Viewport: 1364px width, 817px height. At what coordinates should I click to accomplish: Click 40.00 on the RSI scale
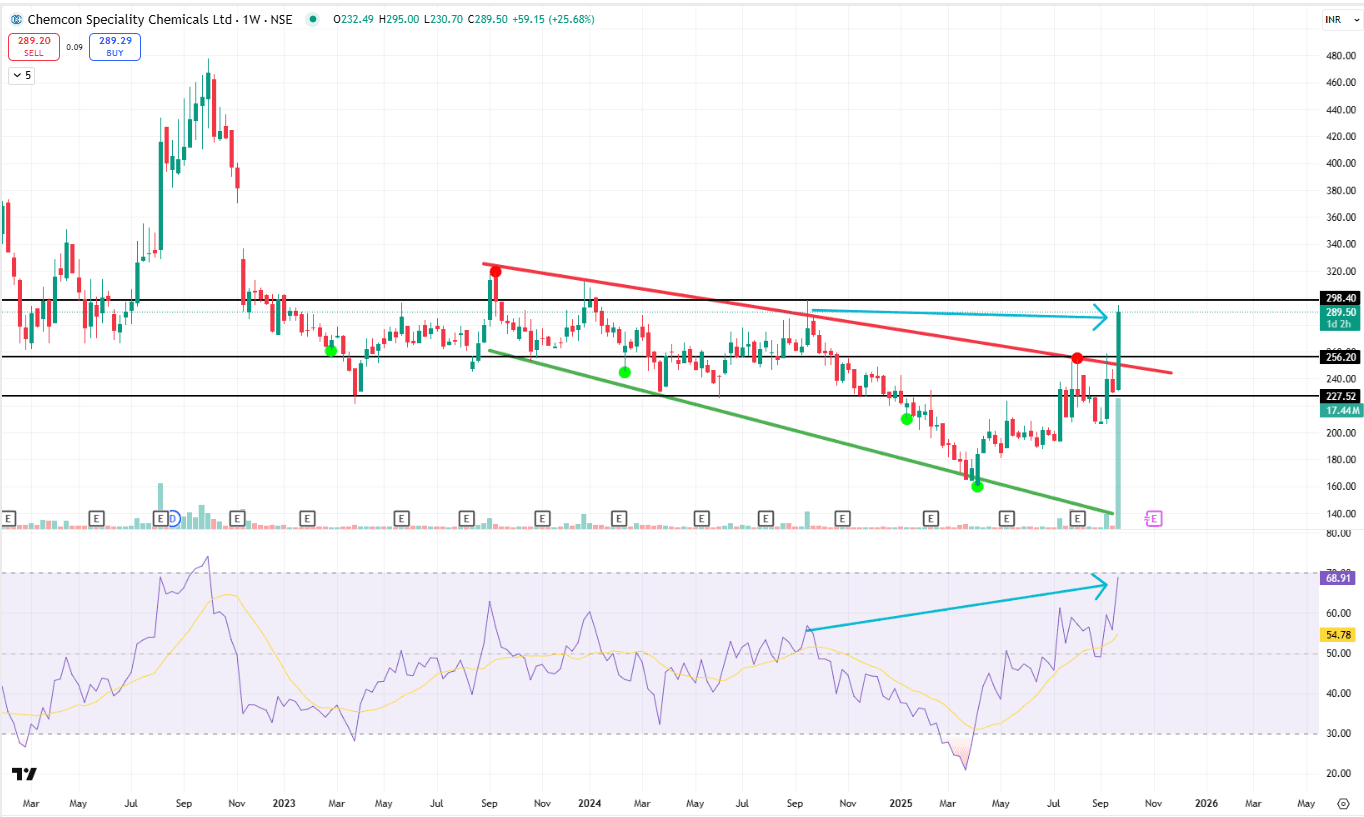[1338, 694]
